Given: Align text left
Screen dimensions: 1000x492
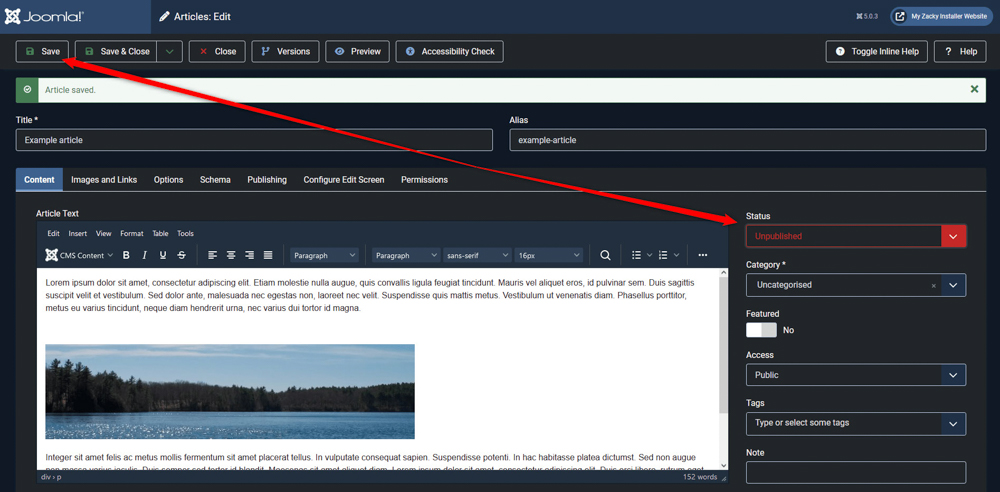Looking at the screenshot, I should 212,255.
